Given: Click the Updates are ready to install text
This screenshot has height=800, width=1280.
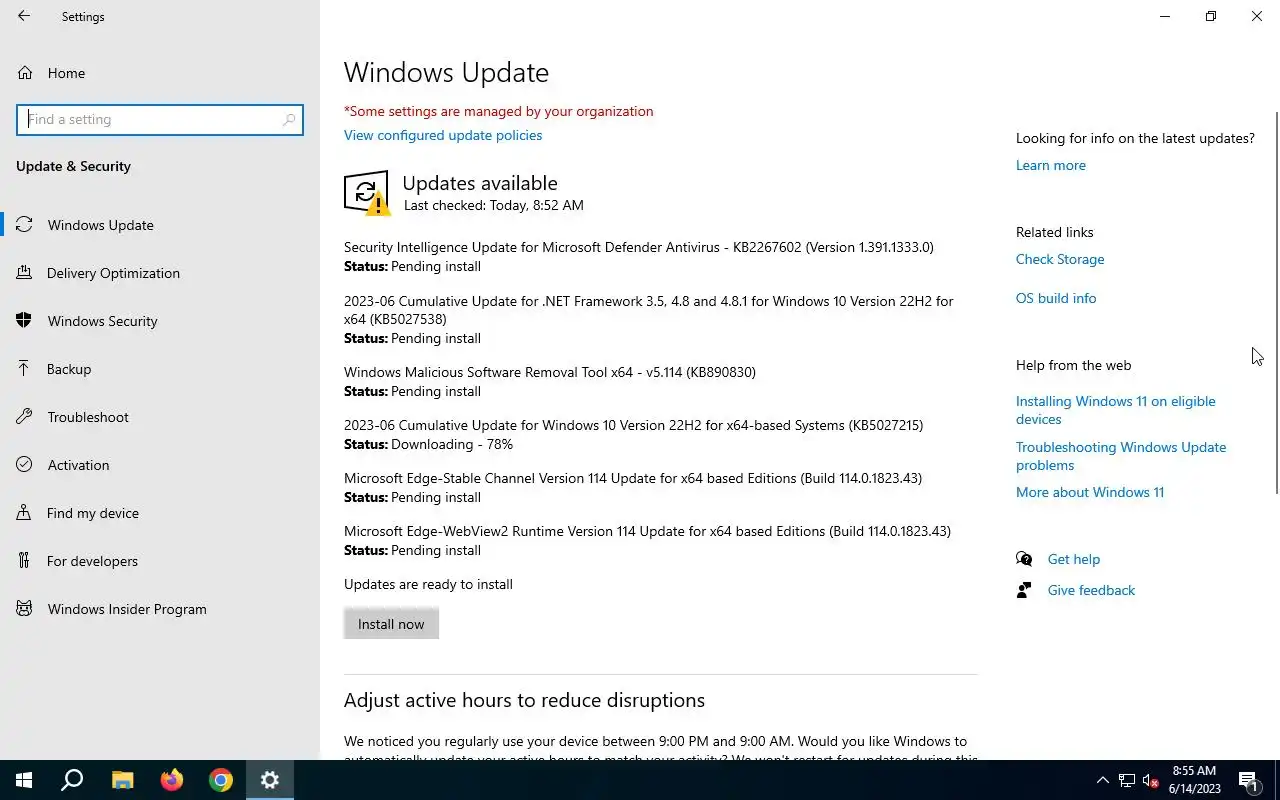Looking at the screenshot, I should pyautogui.click(x=428, y=584).
